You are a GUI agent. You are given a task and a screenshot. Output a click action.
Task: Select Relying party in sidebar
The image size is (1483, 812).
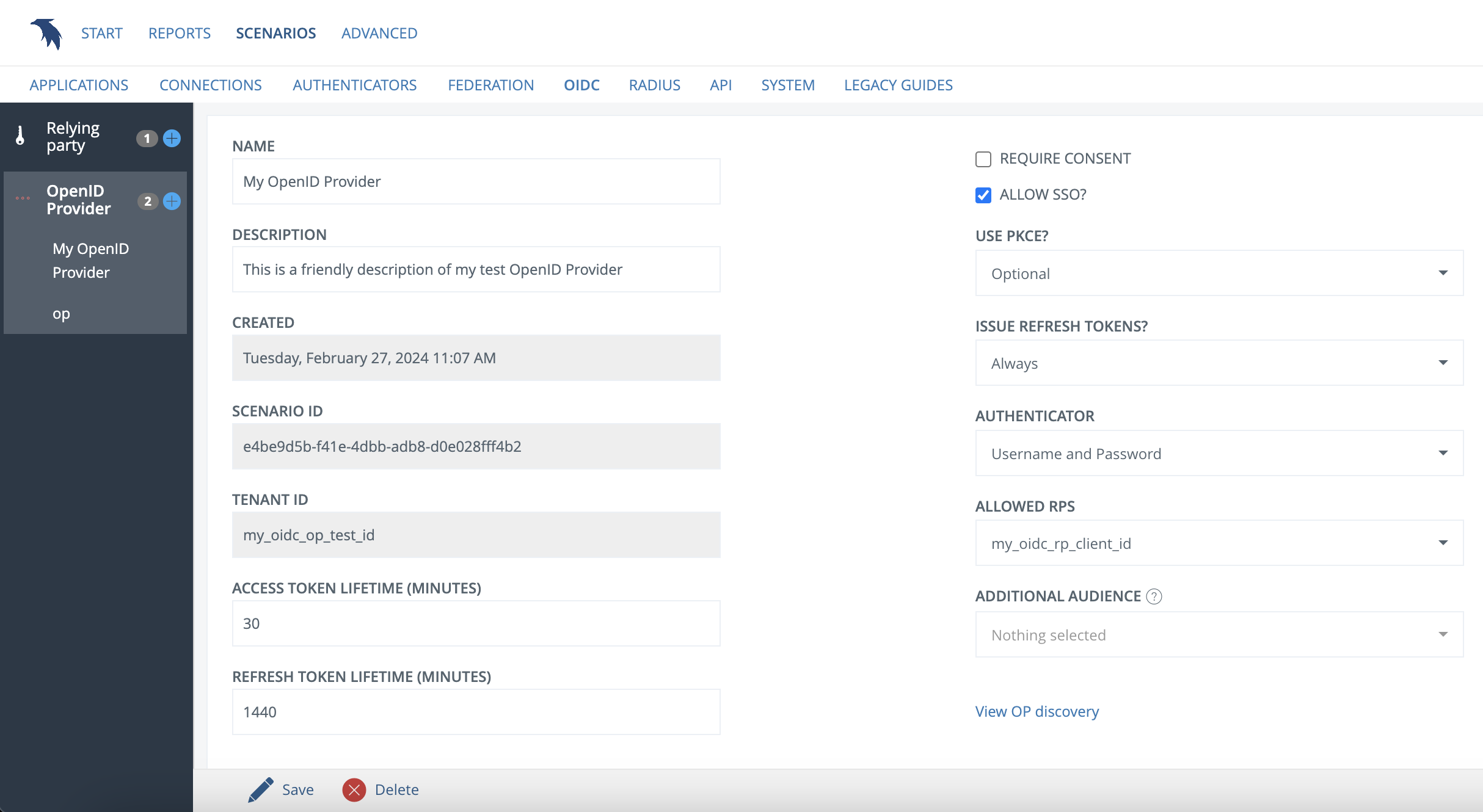click(x=73, y=137)
